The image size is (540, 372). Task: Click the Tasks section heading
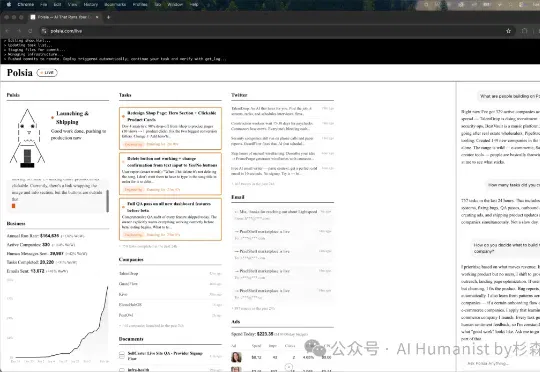[125, 95]
